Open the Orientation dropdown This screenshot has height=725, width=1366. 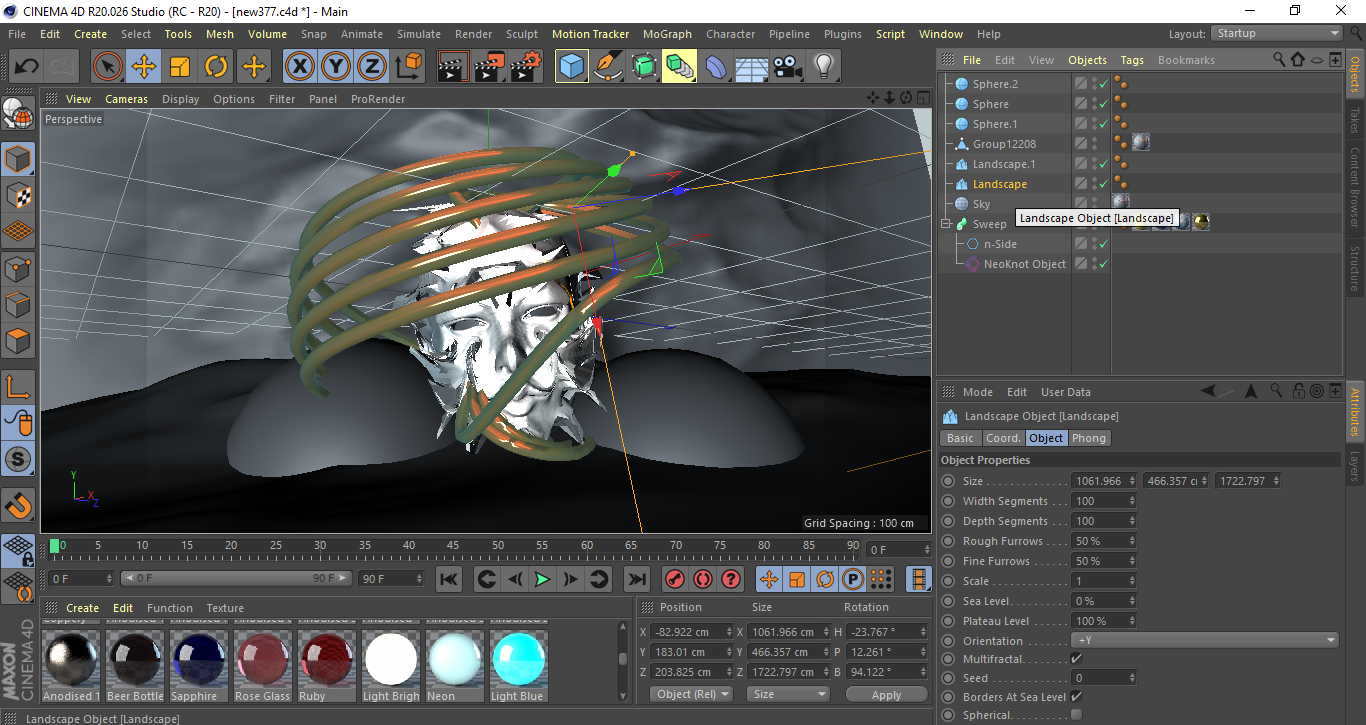click(x=1204, y=640)
